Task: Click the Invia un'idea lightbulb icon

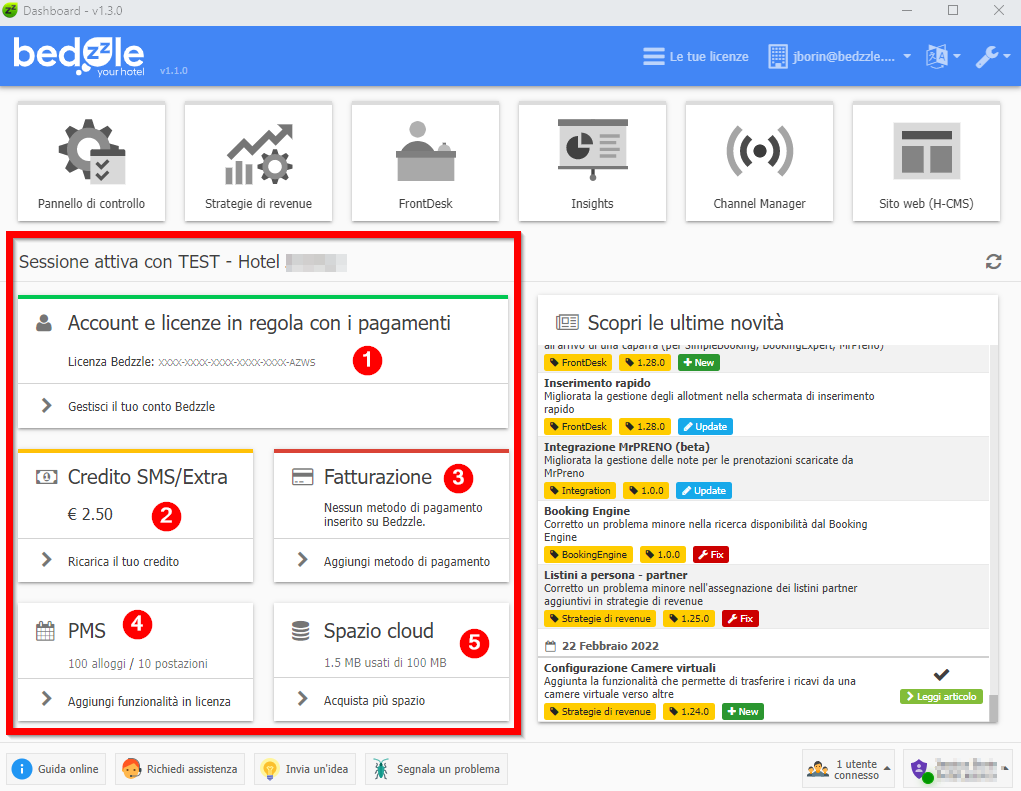Action: pyautogui.click(x=269, y=769)
